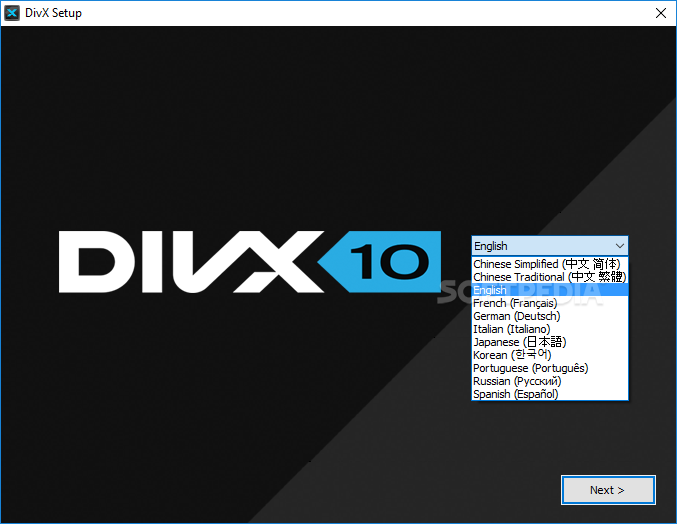Viewport: 677px width, 524px height.
Task: Select Italian (Italiano) language option
Action: (x=550, y=329)
